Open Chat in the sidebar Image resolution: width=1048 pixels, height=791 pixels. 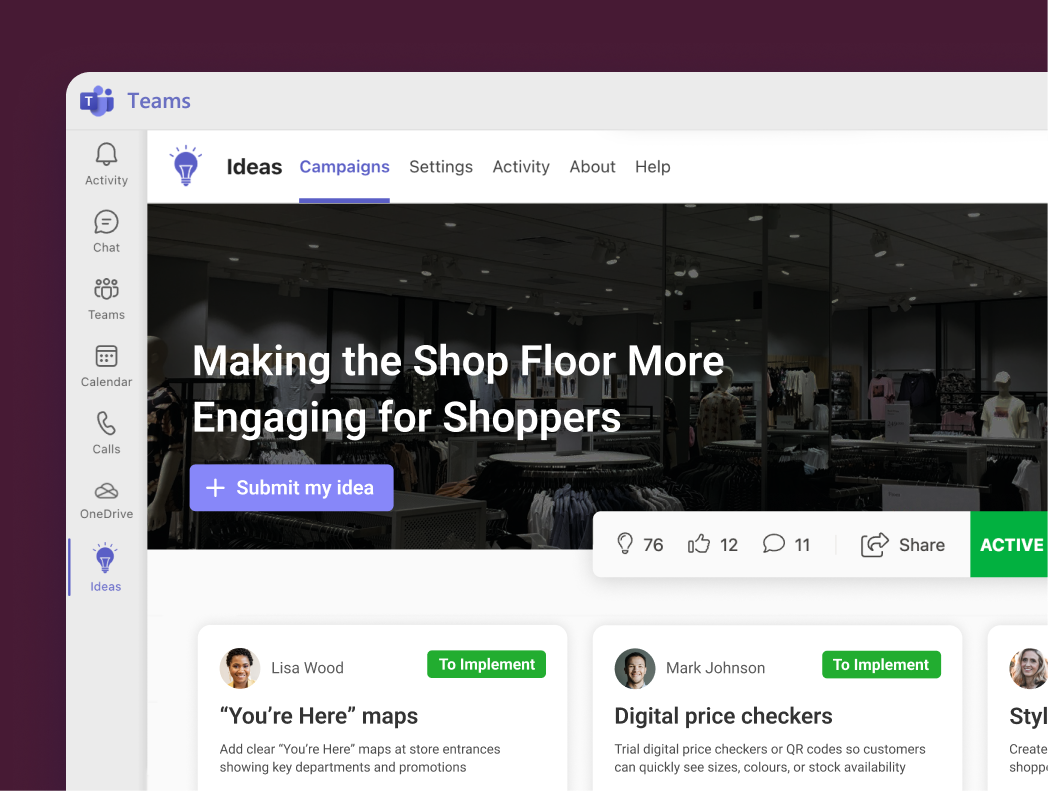(x=106, y=231)
